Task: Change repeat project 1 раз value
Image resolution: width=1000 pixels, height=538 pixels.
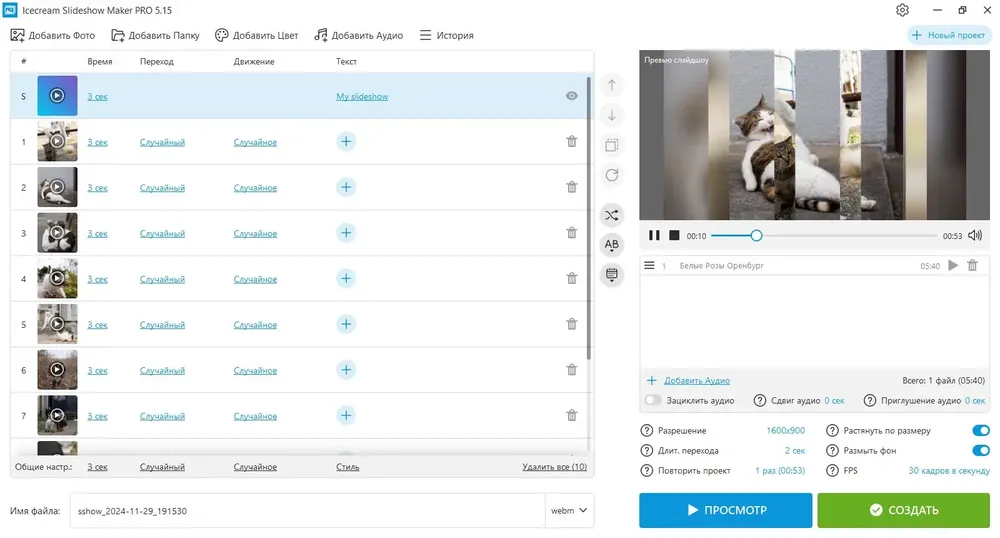Action: [x=780, y=471]
